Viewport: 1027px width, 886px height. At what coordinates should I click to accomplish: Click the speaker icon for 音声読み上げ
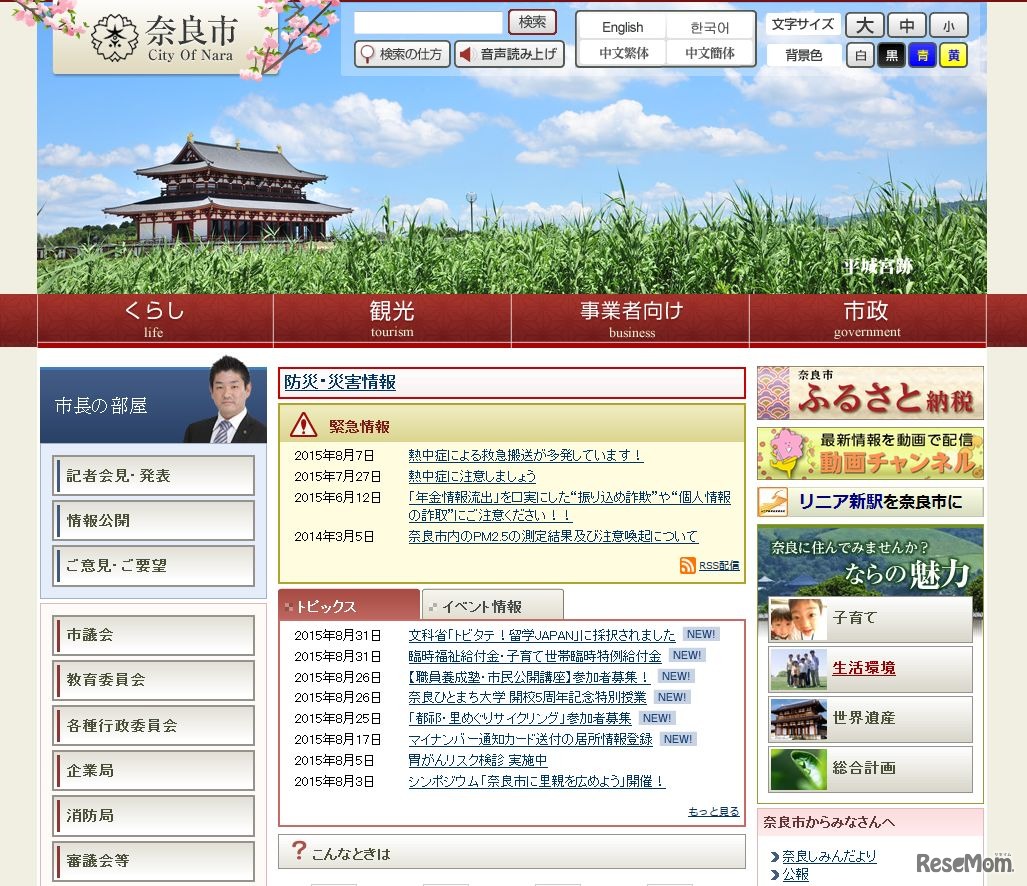pos(466,54)
